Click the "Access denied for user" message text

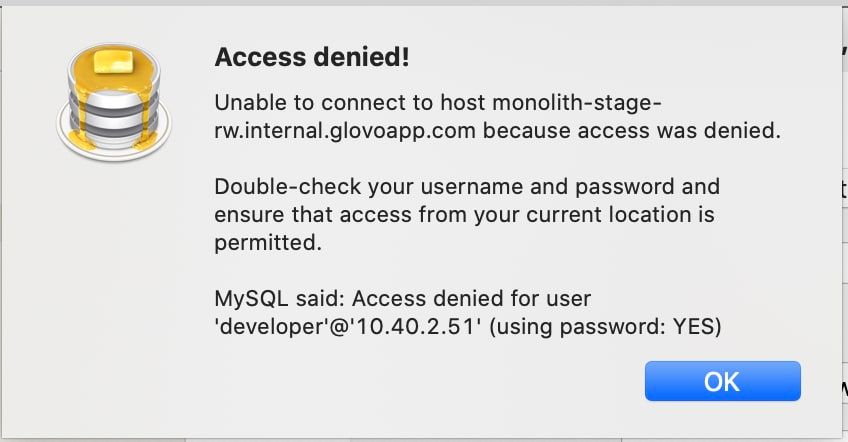tap(472, 299)
